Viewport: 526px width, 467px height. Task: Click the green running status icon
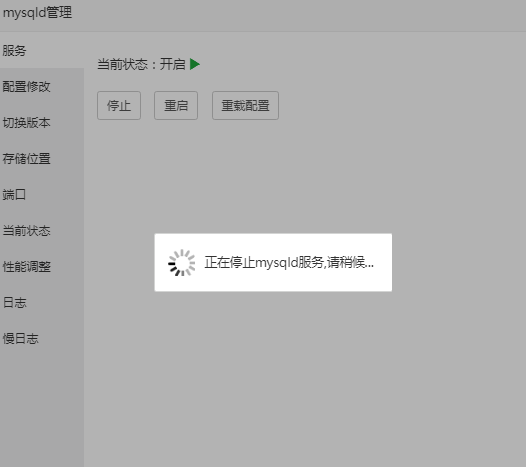195,64
